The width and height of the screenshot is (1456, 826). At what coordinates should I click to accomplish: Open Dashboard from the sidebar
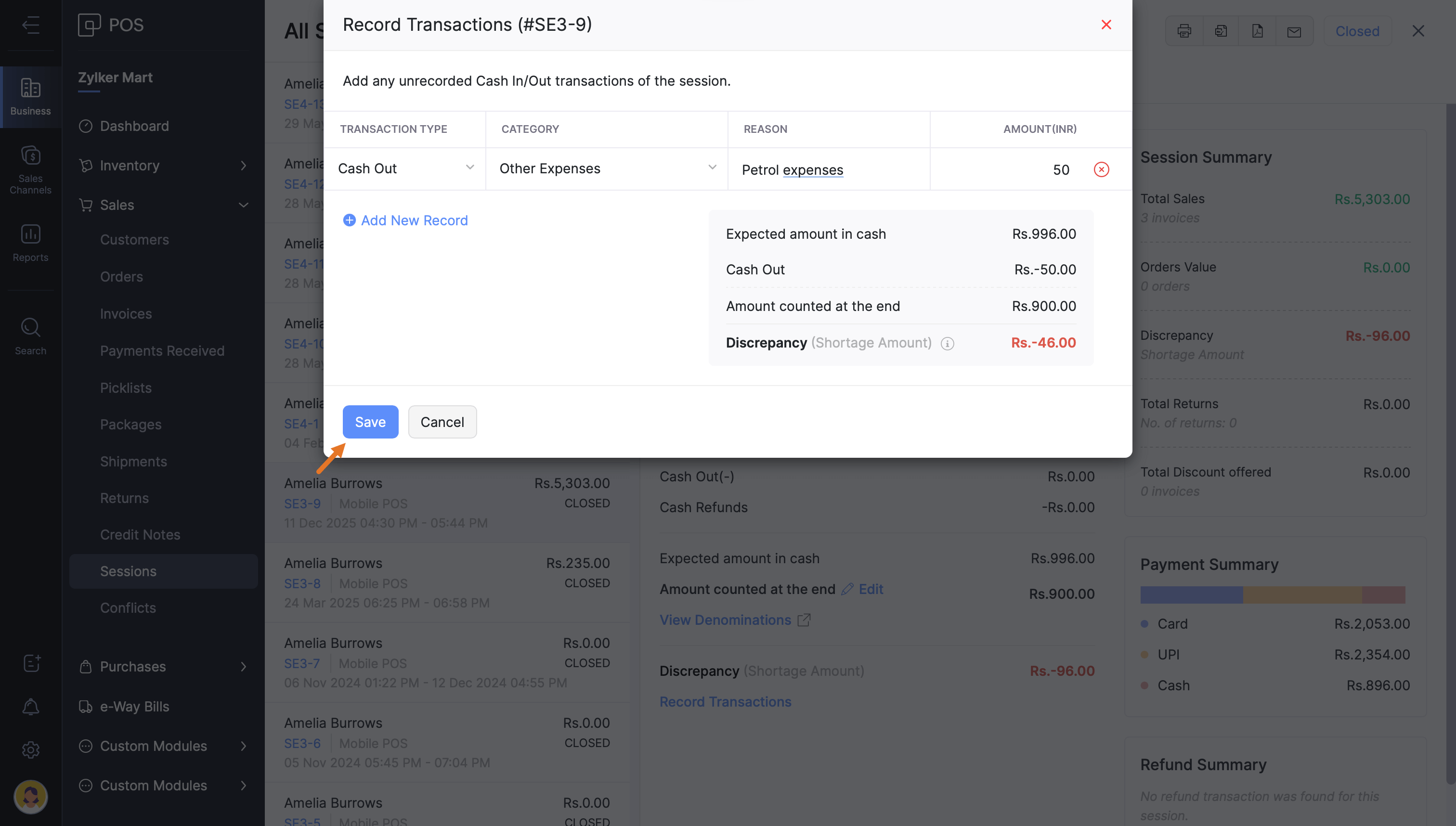click(134, 126)
